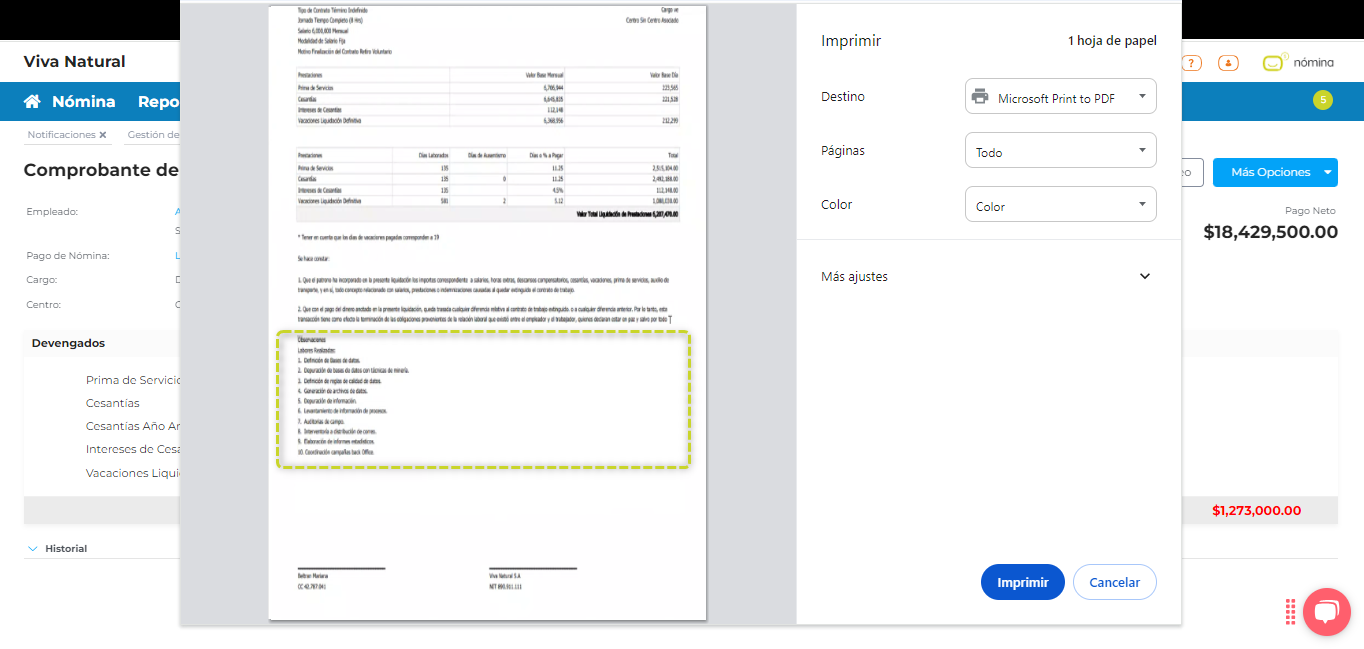Open the Repo… menu item in the blue bar
The image size is (1364, 649).
coord(158,101)
